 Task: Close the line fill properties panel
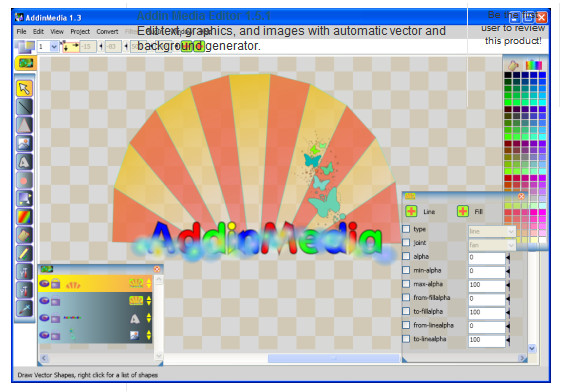(x=521, y=196)
